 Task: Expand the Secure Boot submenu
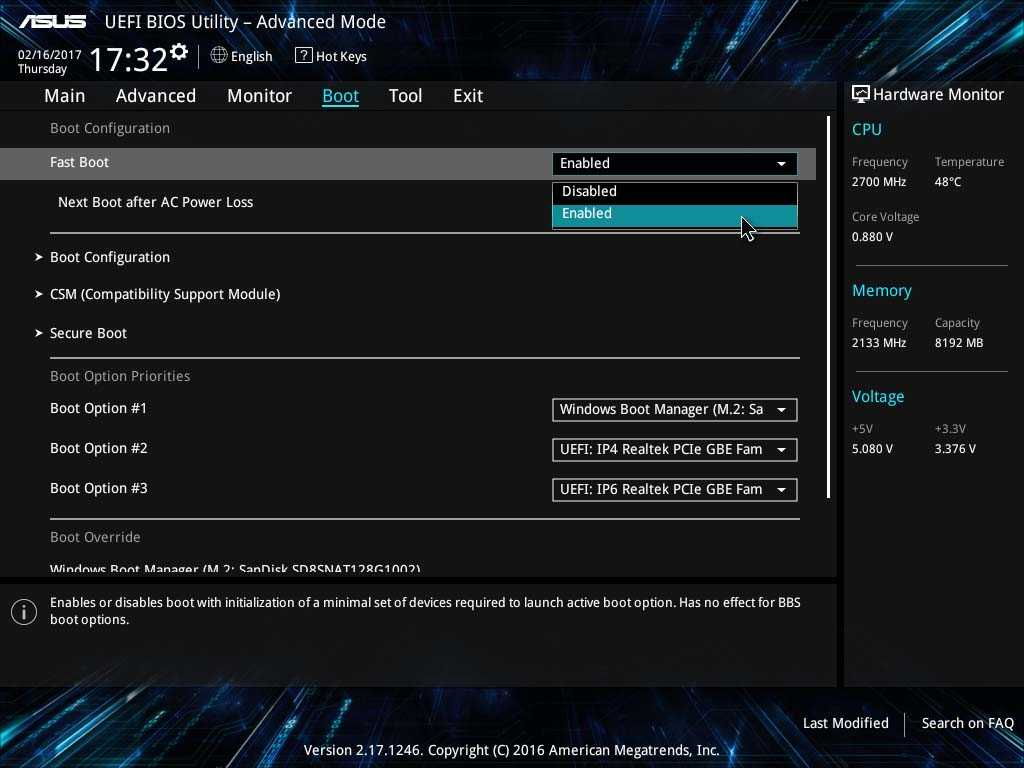tap(88, 333)
